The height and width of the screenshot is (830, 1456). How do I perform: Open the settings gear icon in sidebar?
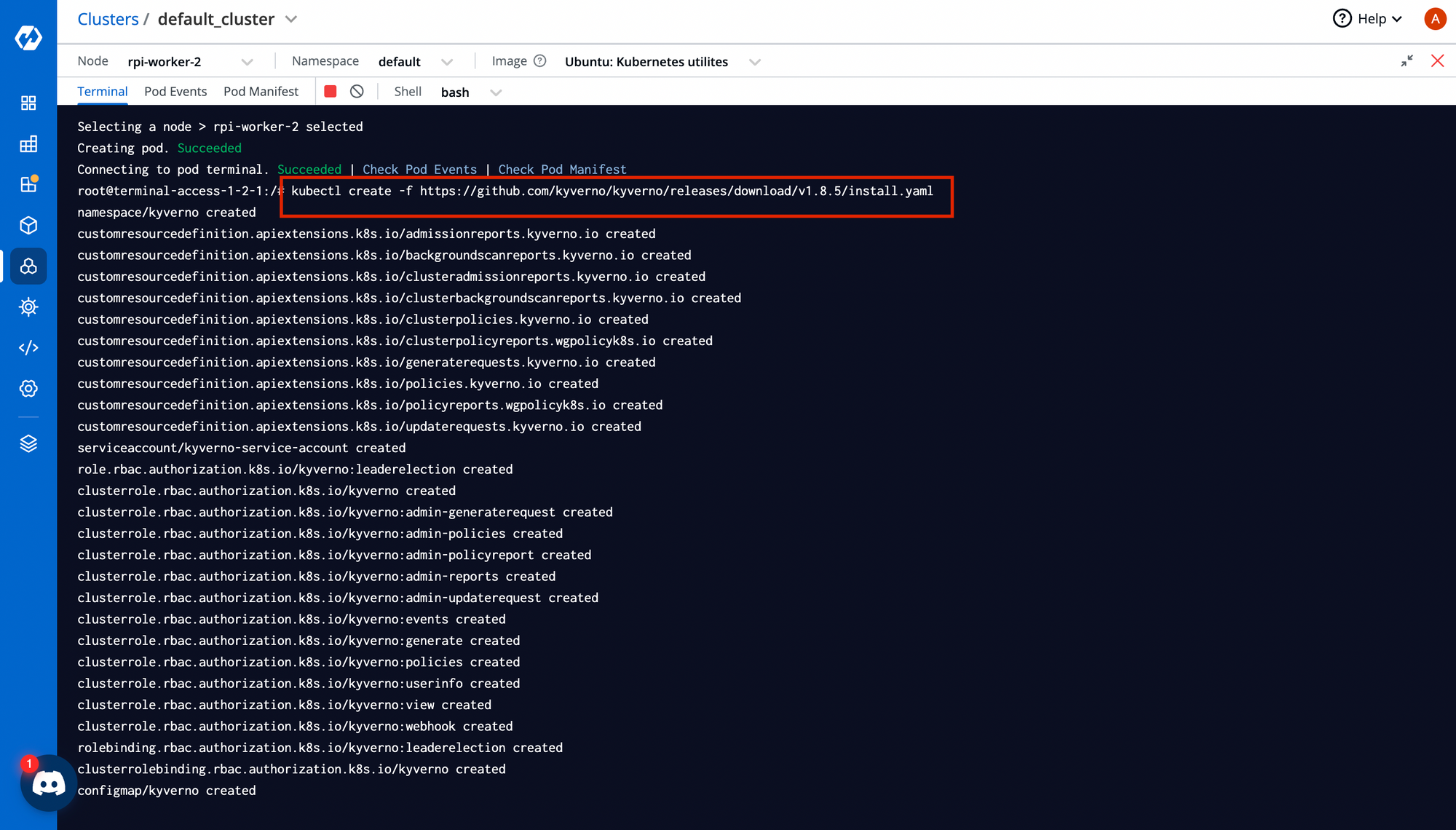[x=27, y=388]
